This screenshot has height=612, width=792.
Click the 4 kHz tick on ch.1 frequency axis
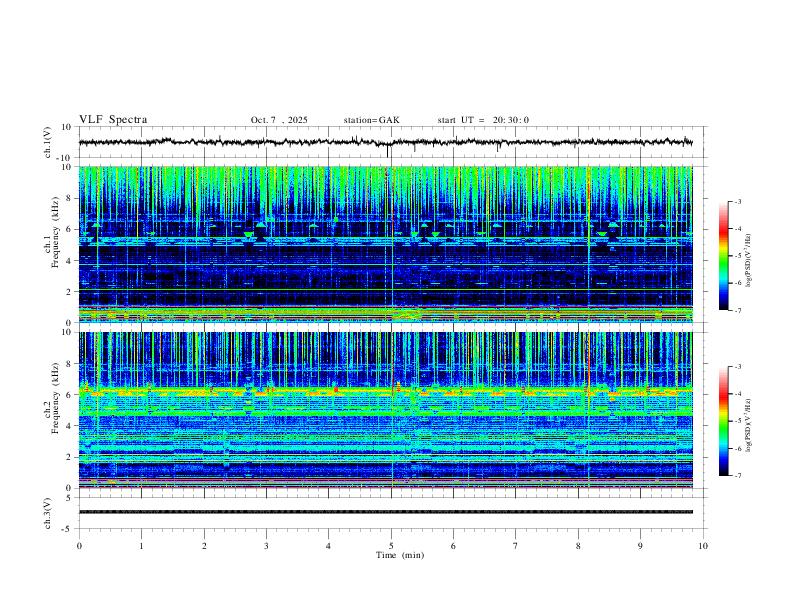click(x=70, y=261)
